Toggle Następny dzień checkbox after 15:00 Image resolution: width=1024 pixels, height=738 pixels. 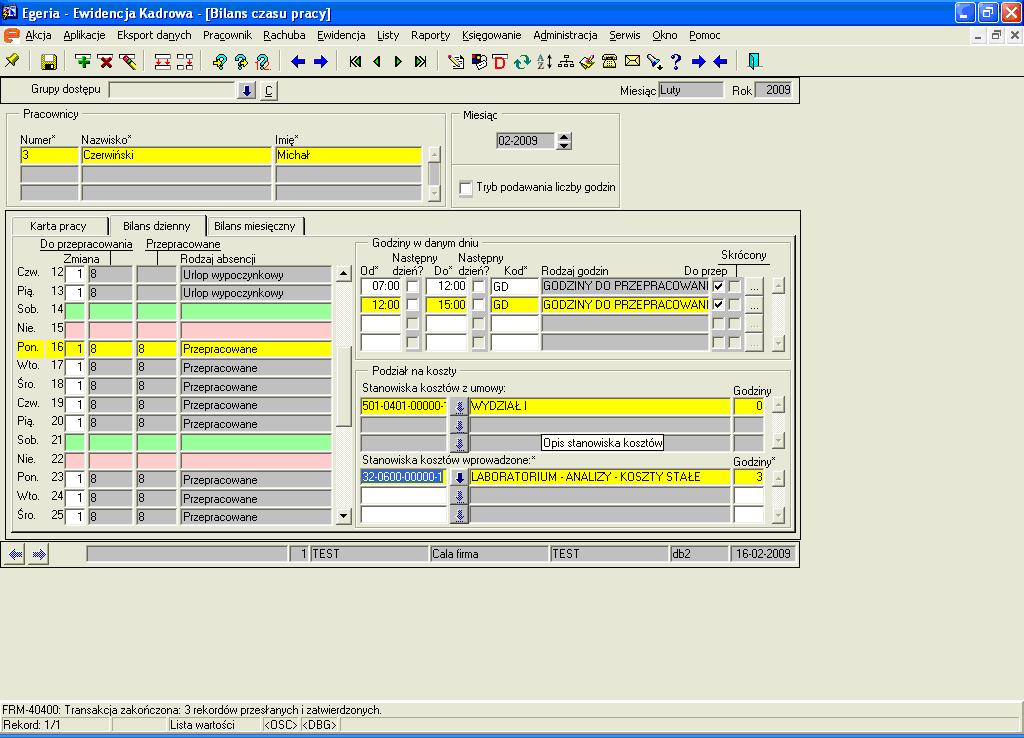(x=479, y=304)
